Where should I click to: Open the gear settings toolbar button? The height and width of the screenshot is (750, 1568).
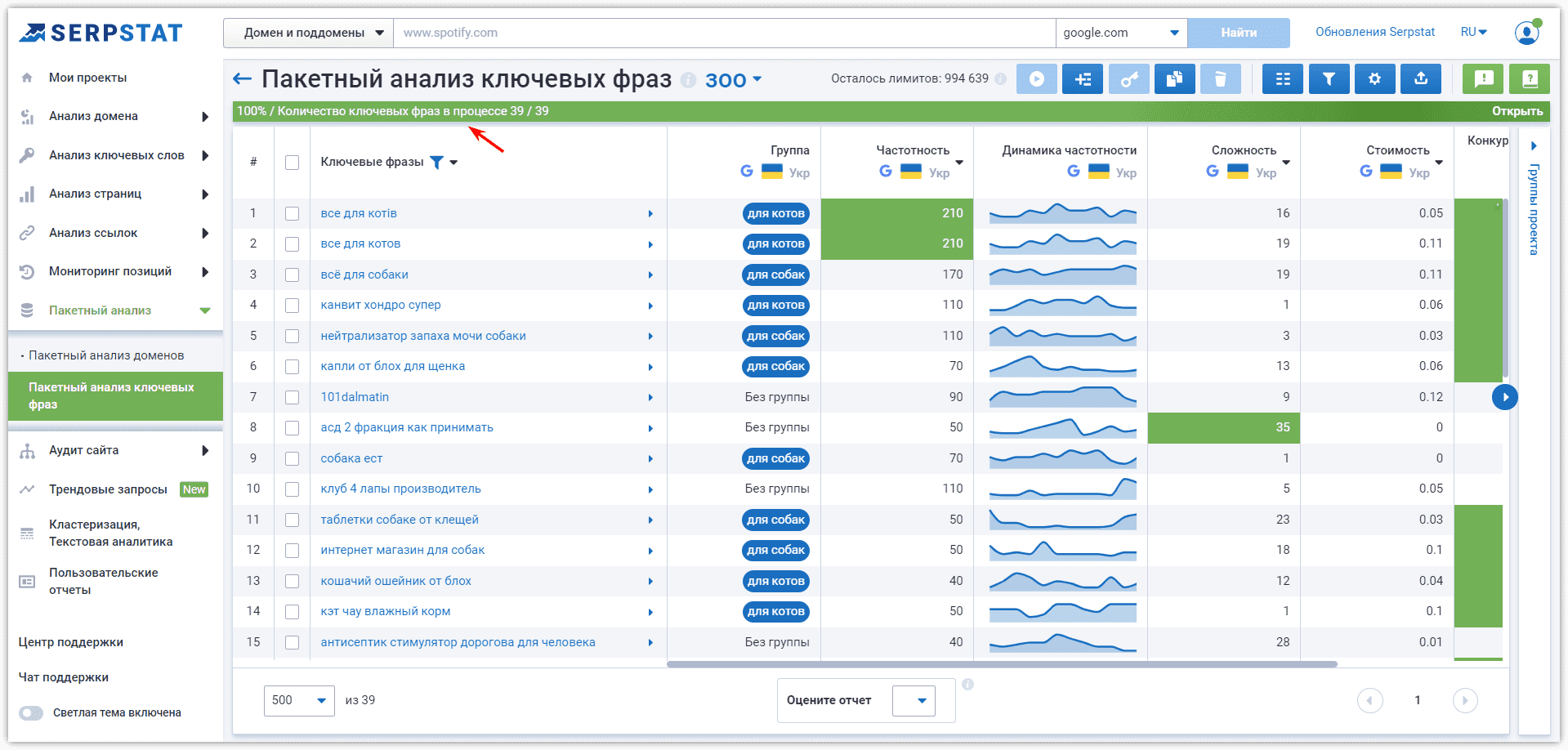[x=1374, y=79]
